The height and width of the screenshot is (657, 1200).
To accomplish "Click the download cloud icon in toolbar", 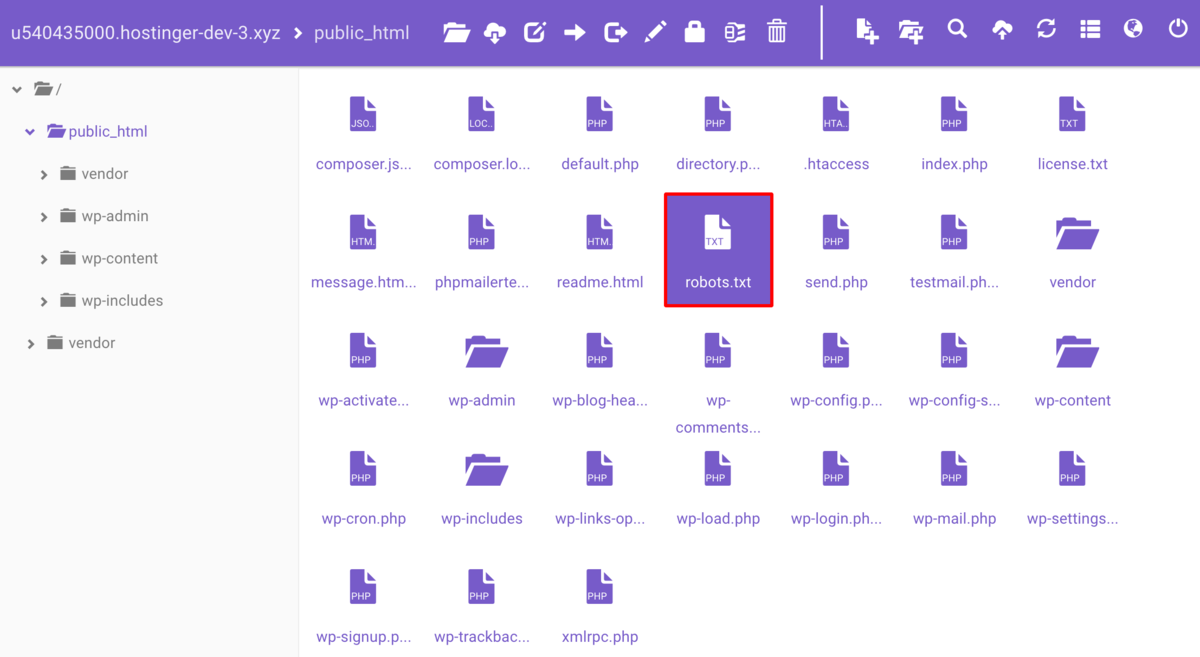I will (x=495, y=32).
